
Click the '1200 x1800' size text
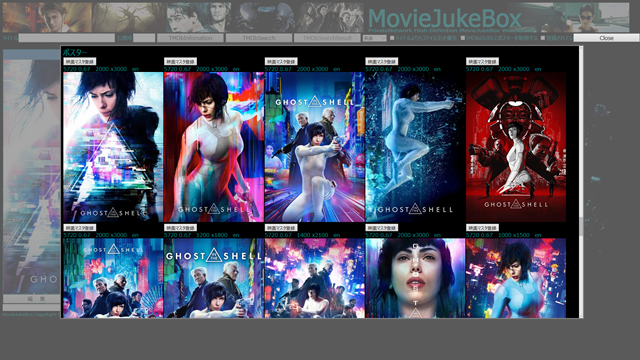pyautogui.click(x=212, y=235)
